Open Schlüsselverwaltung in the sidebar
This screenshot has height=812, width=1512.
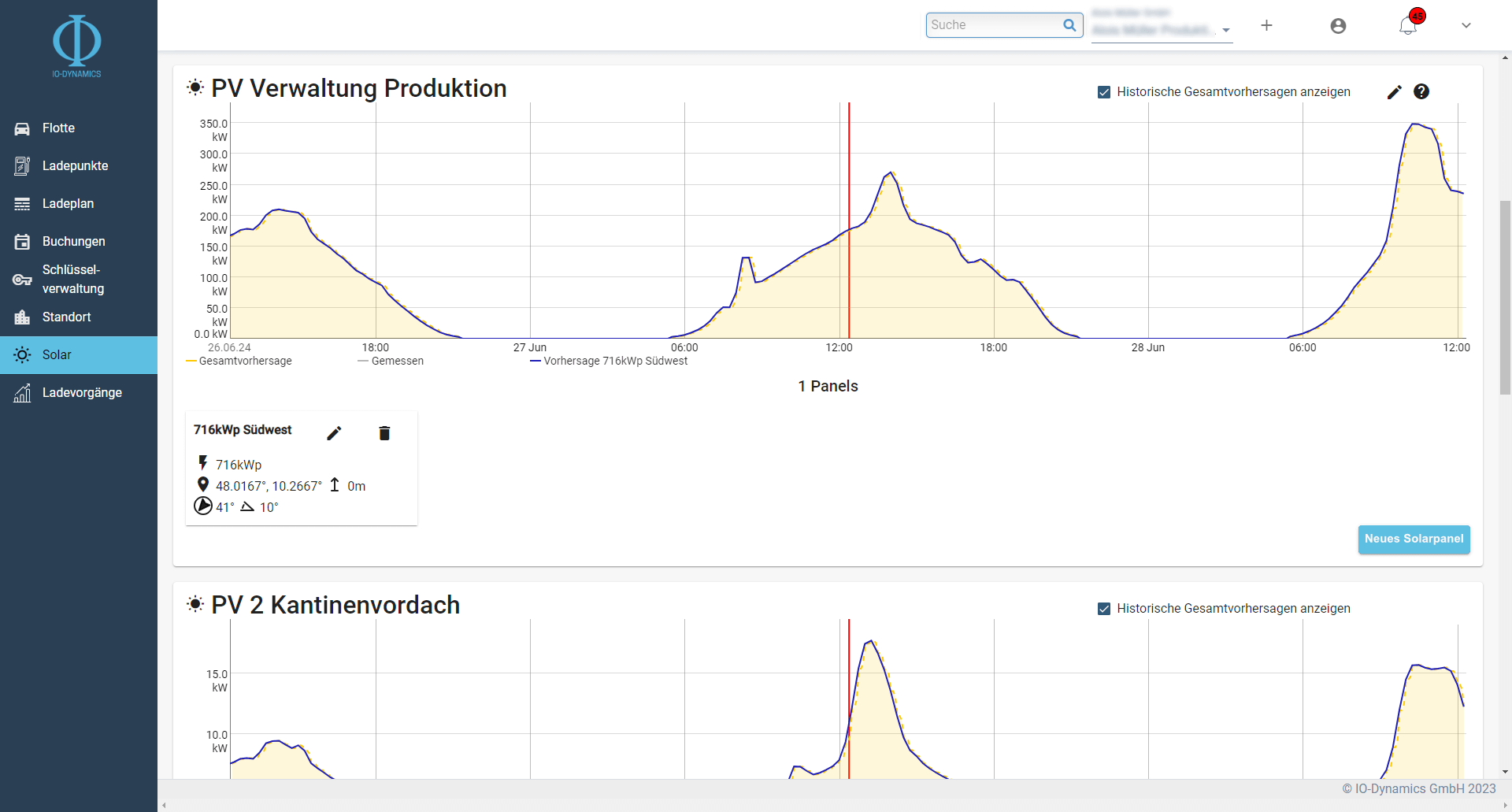coord(72,280)
